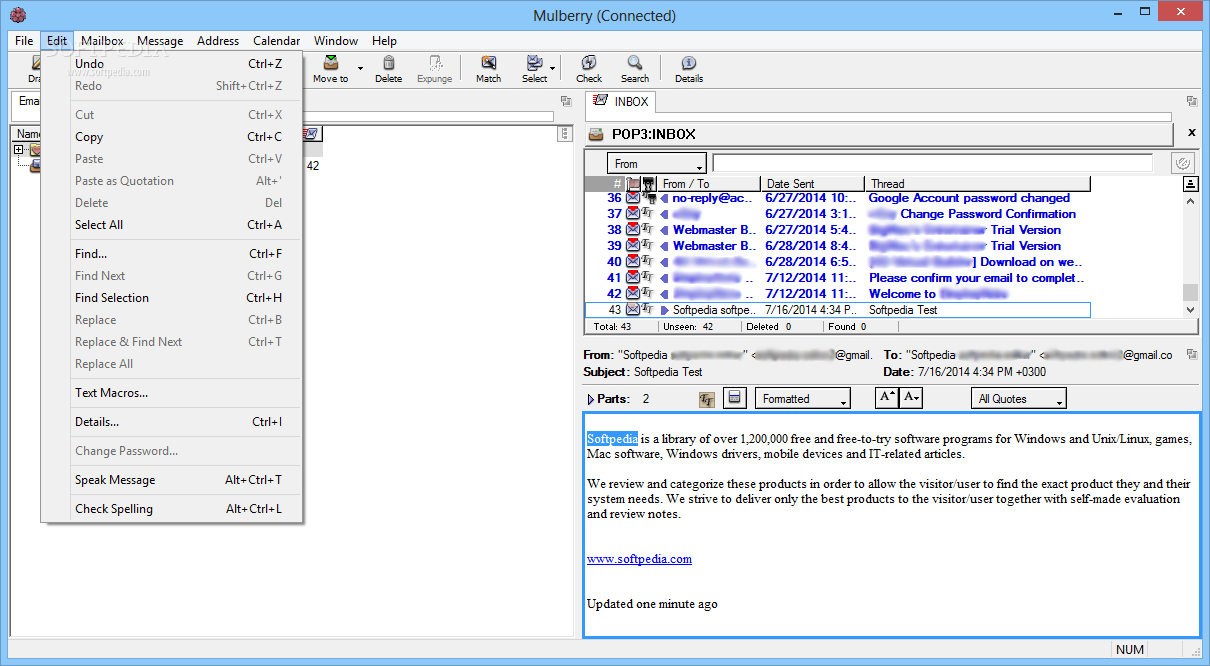Click the quick search text field
The image size is (1210, 666).
point(932,163)
